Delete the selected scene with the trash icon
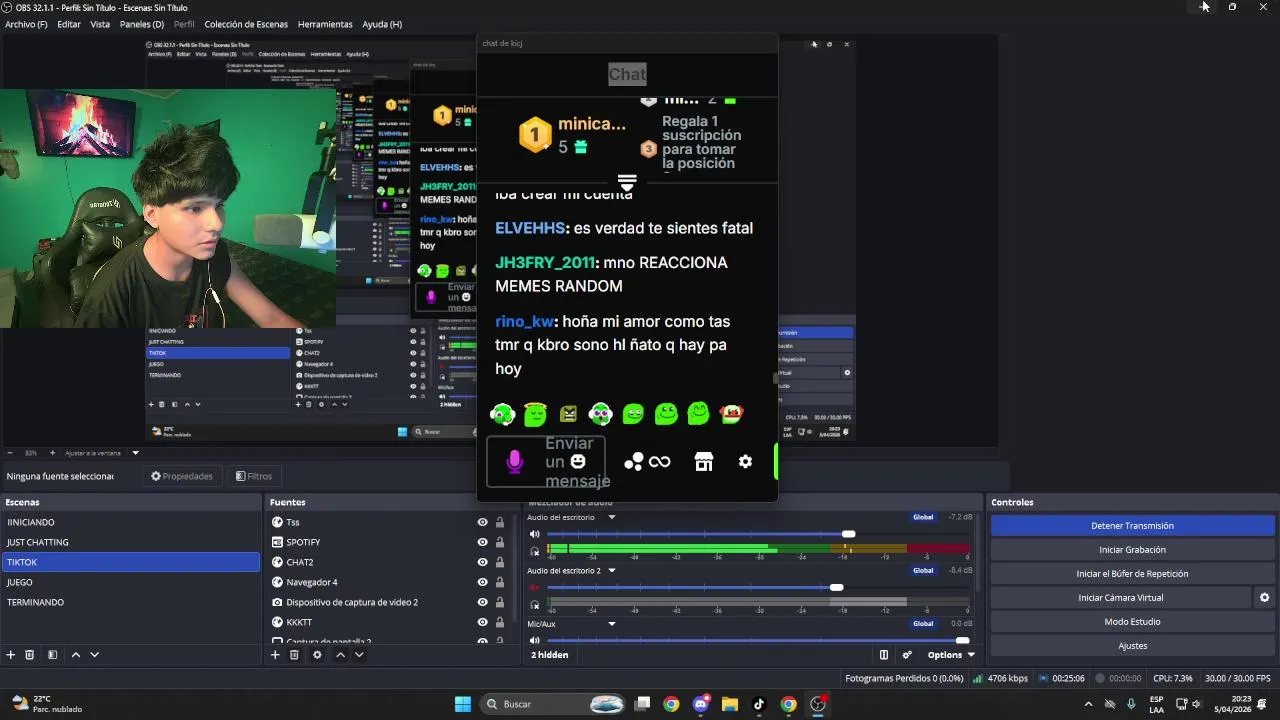Screen dimensions: 1280x720 [30, 655]
